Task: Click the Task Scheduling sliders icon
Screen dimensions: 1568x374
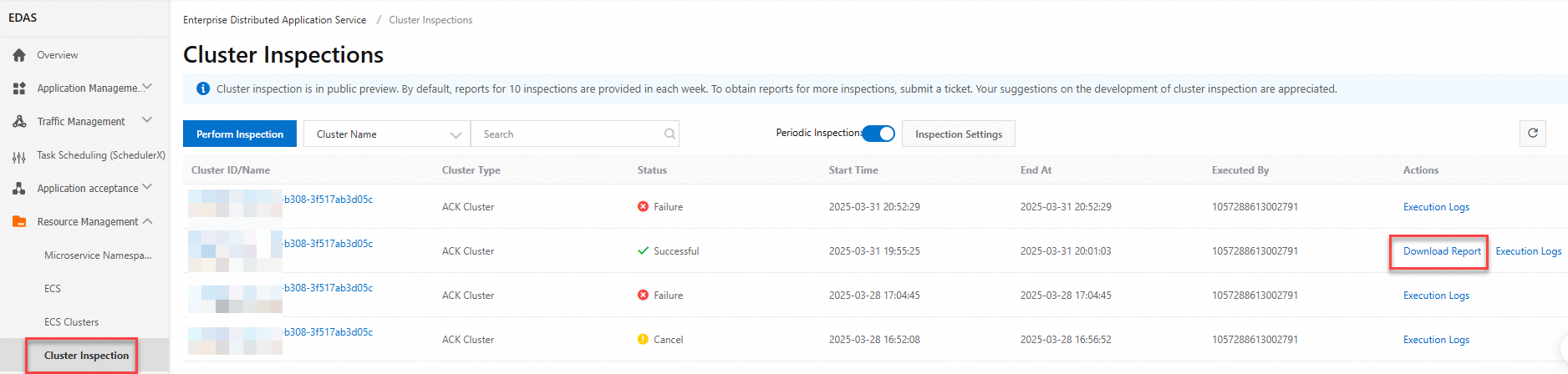Action: (x=19, y=156)
